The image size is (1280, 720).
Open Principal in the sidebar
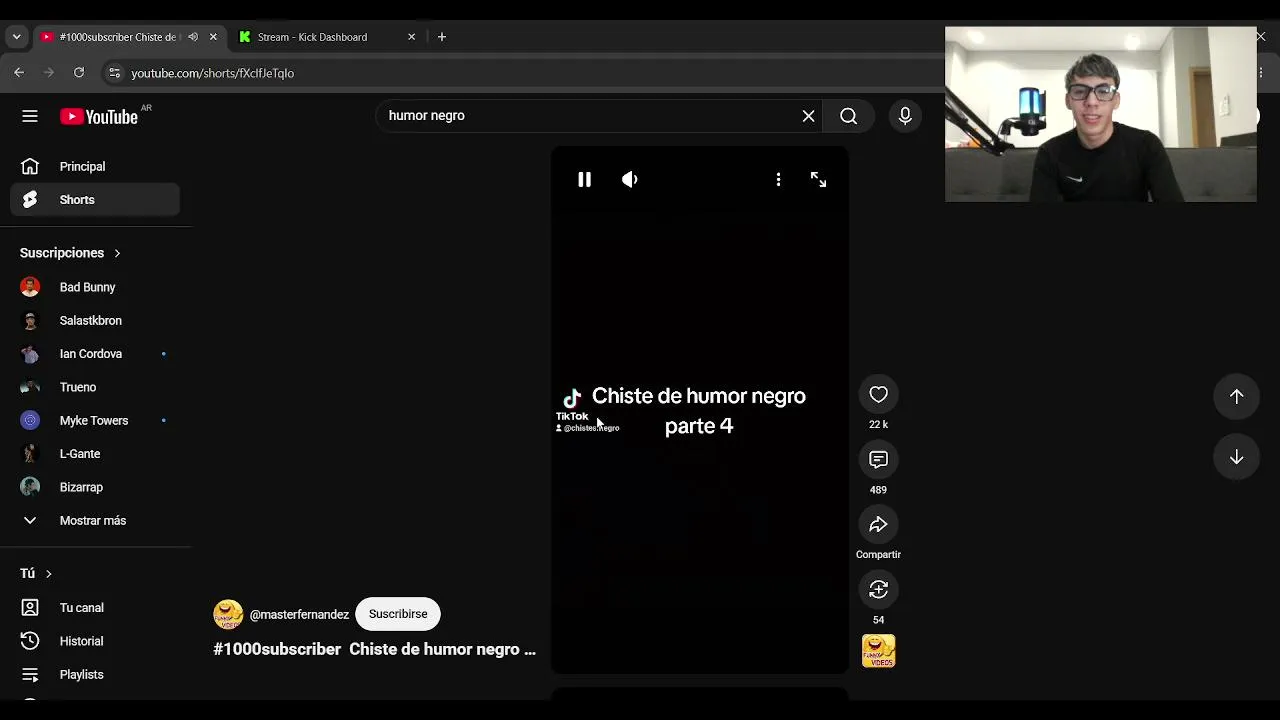pyautogui.click(x=95, y=167)
